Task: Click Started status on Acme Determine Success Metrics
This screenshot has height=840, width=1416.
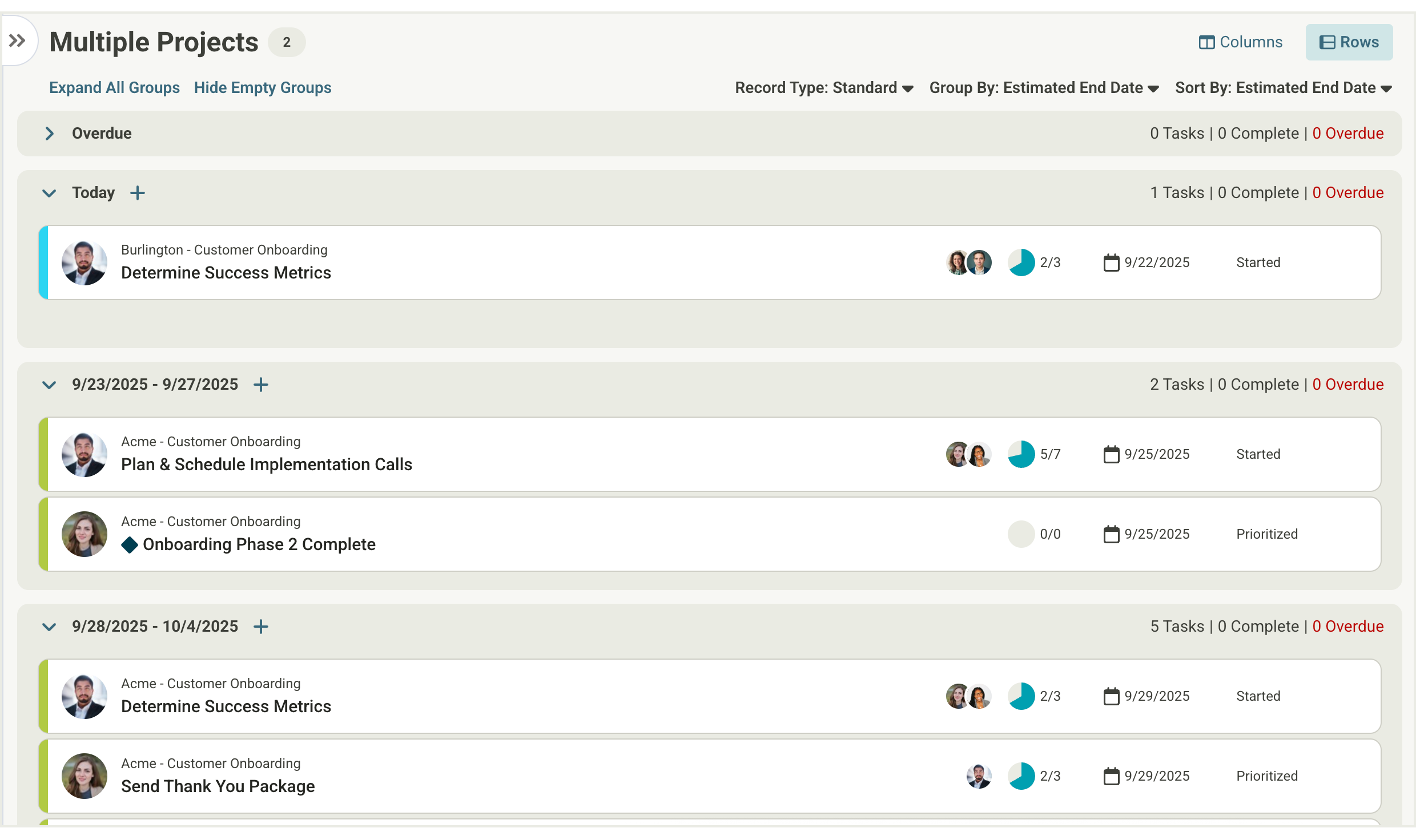Action: pyautogui.click(x=1258, y=696)
